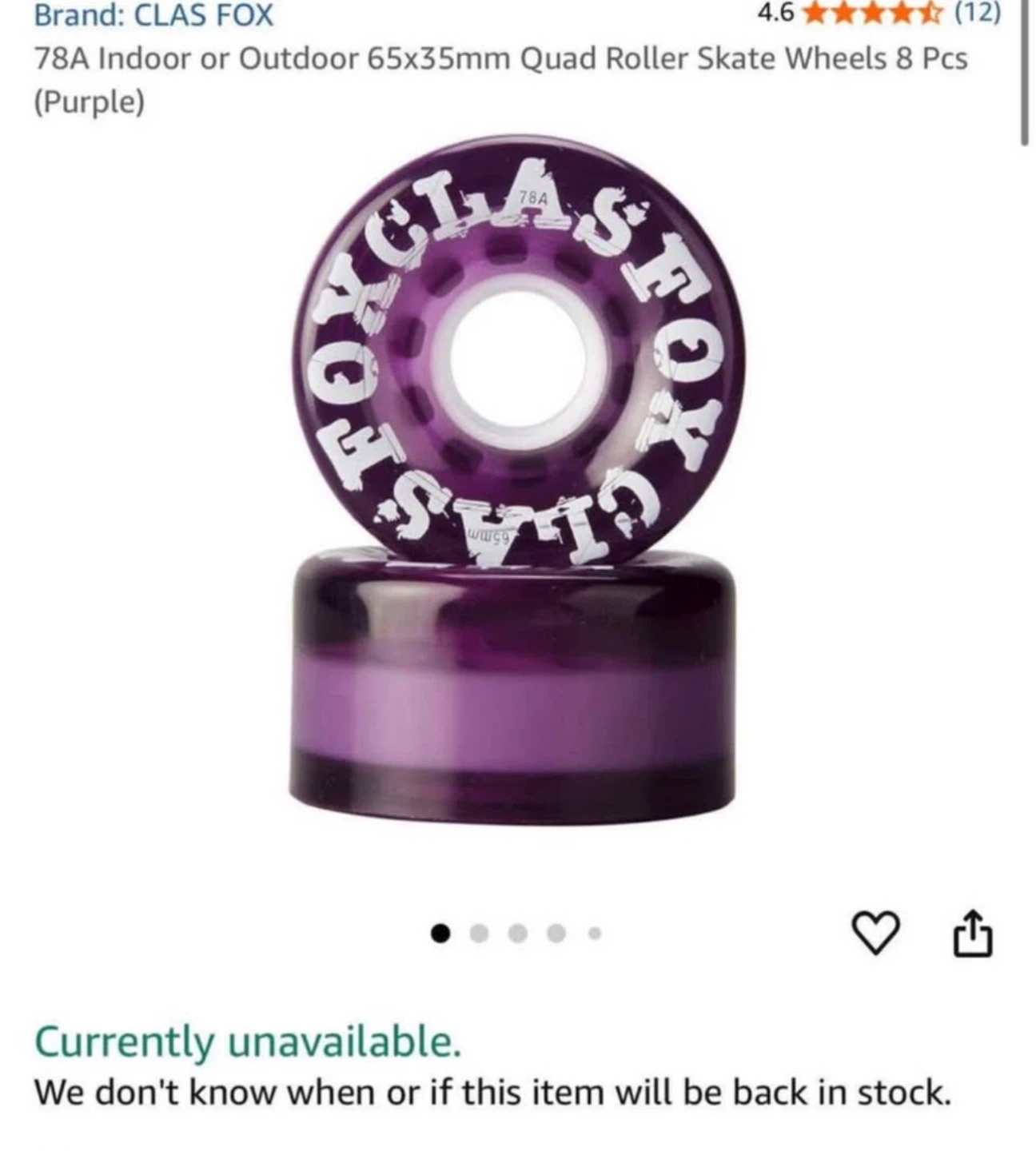Jump to second image carousel dot
This screenshot has height=1151, width=1036.
(x=480, y=932)
